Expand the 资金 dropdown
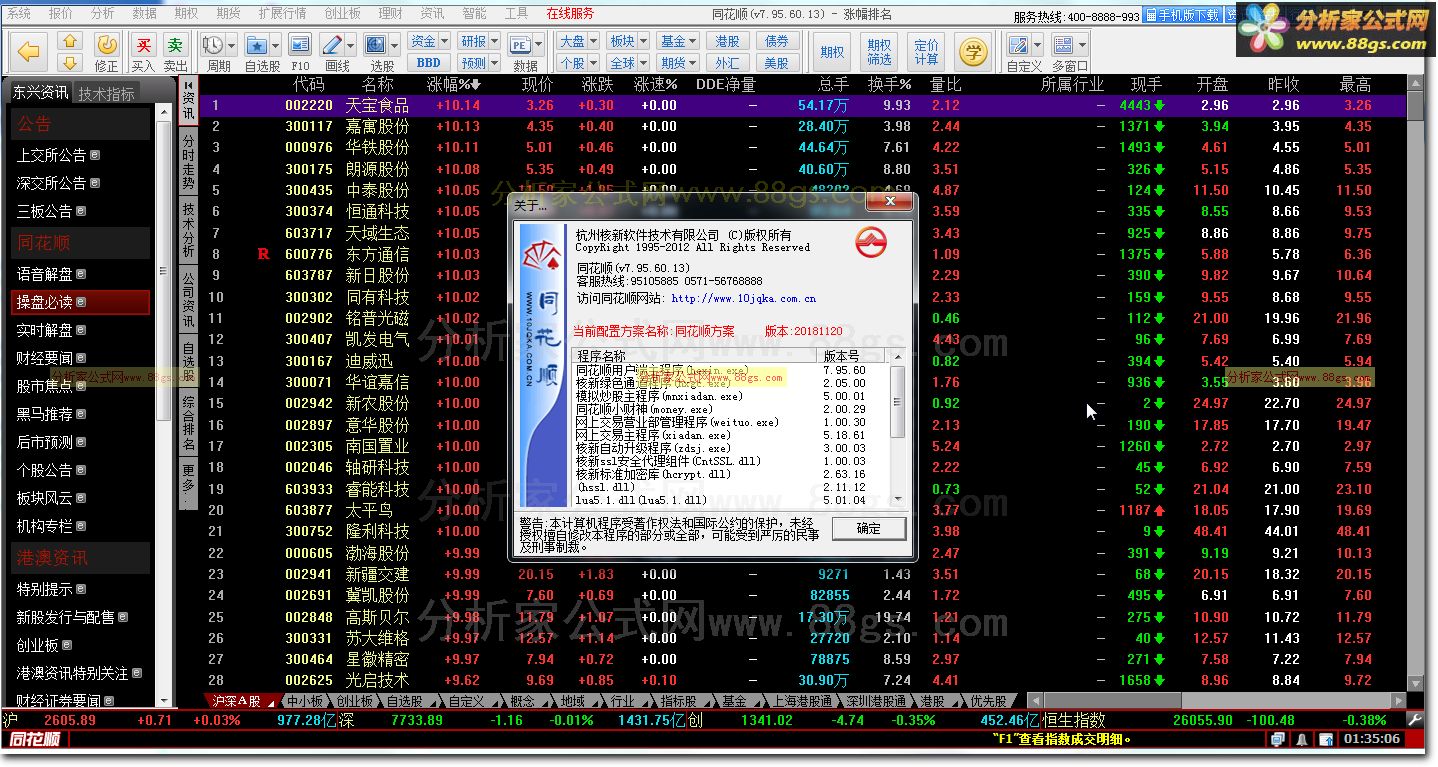This screenshot has height=767, width=1438. click(444, 41)
